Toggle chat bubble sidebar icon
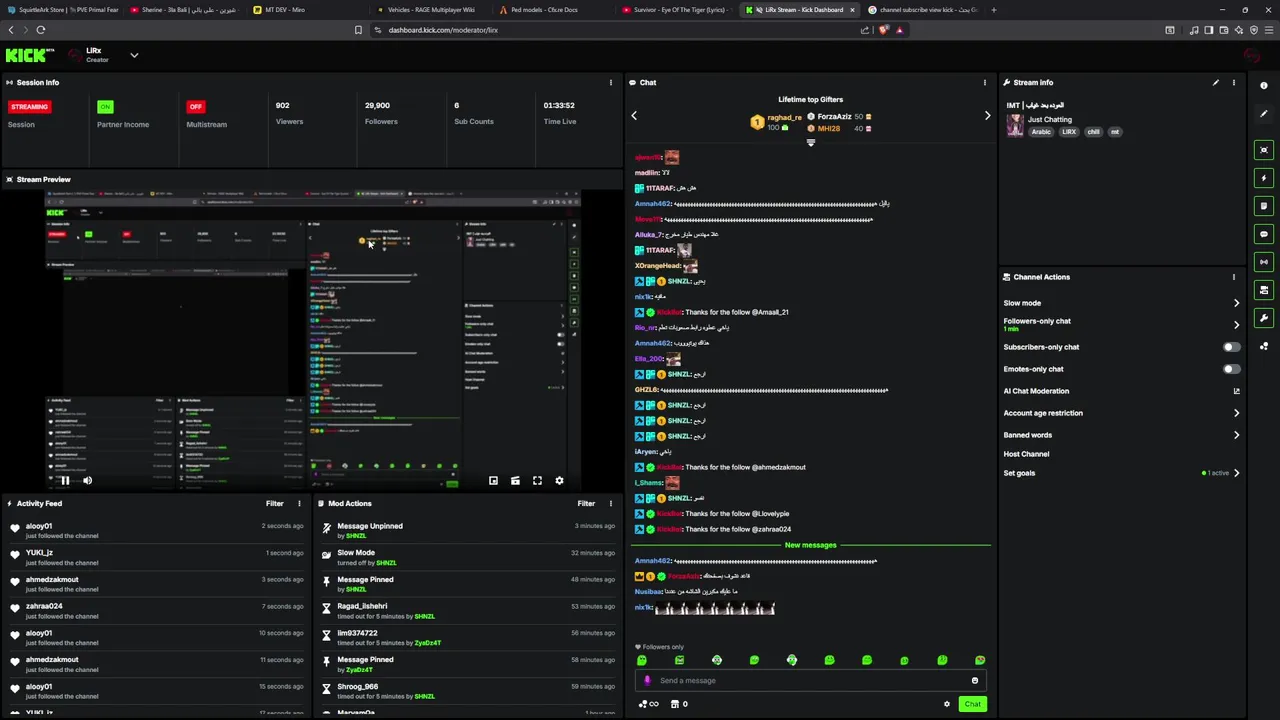The height and width of the screenshot is (720, 1280). point(1264,234)
